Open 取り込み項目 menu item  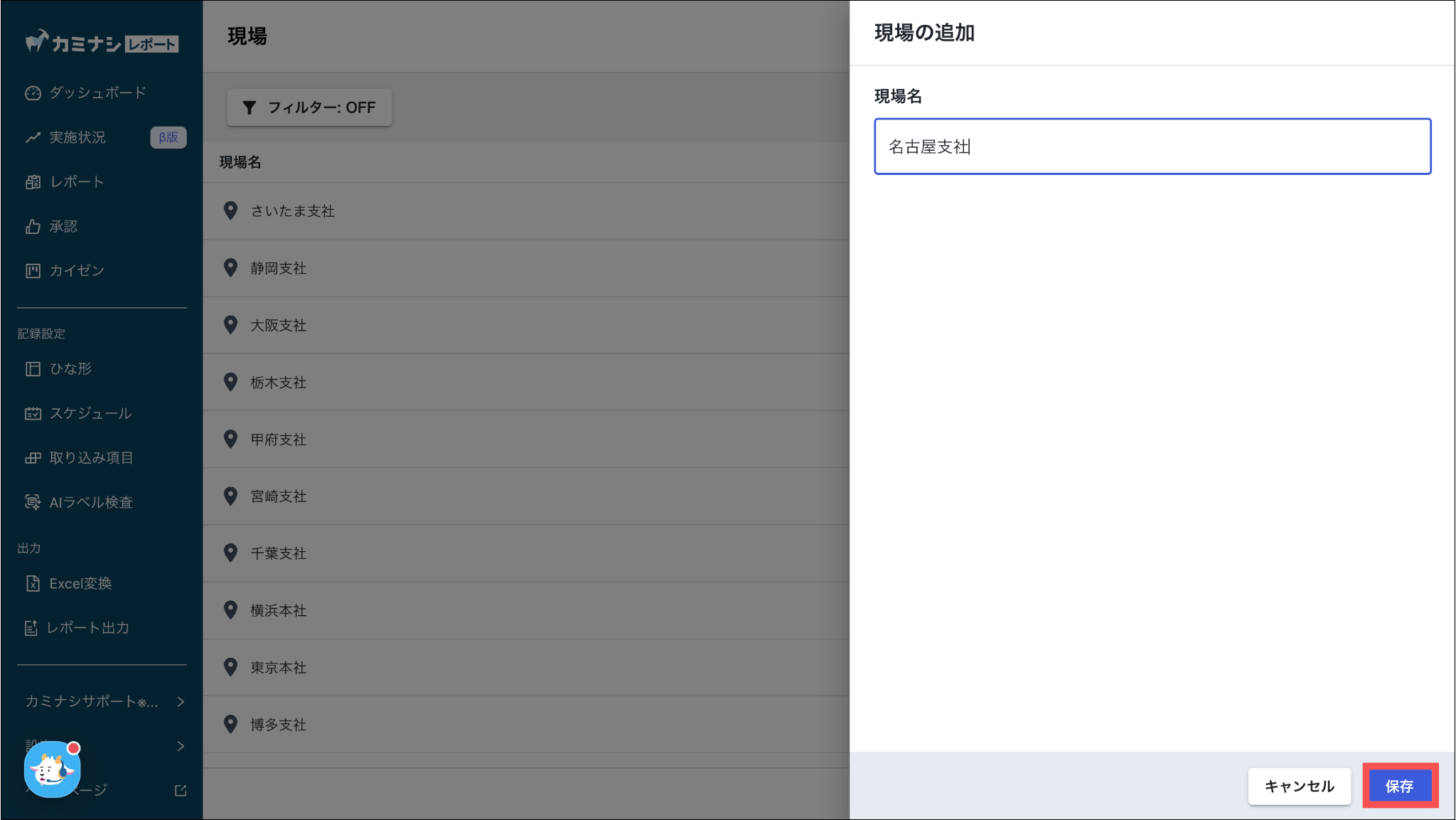(91, 458)
